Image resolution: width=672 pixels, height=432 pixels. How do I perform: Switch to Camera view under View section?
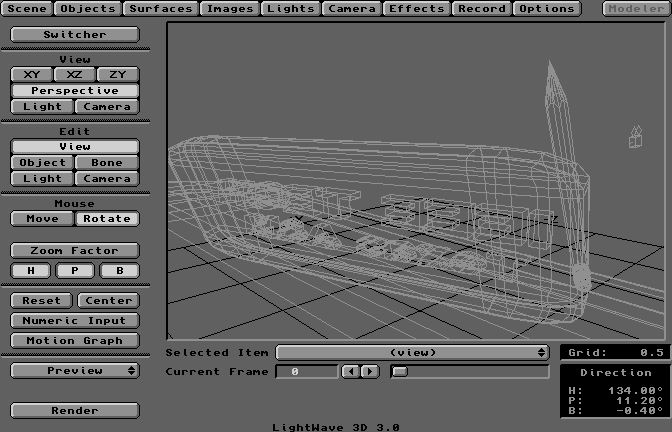[107, 107]
